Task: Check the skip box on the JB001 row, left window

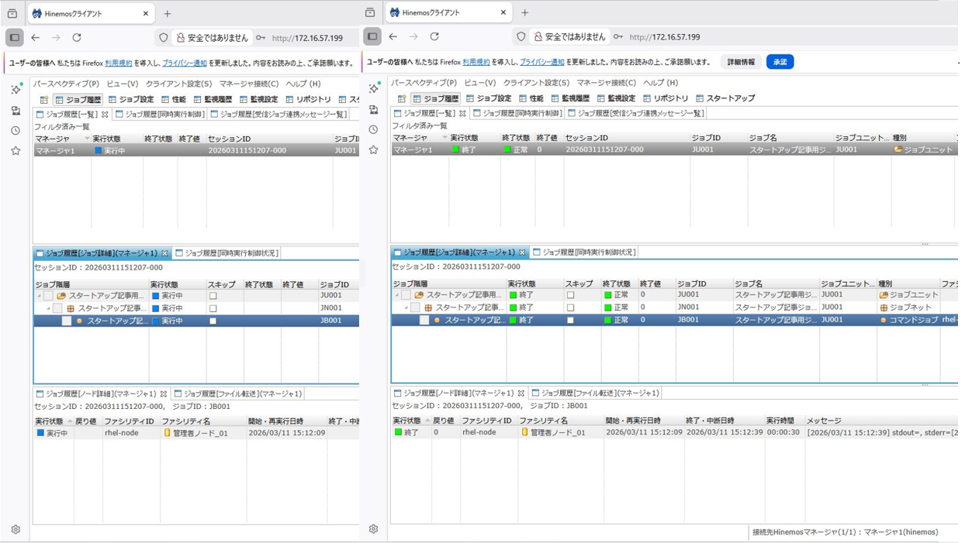Action: pos(213,321)
